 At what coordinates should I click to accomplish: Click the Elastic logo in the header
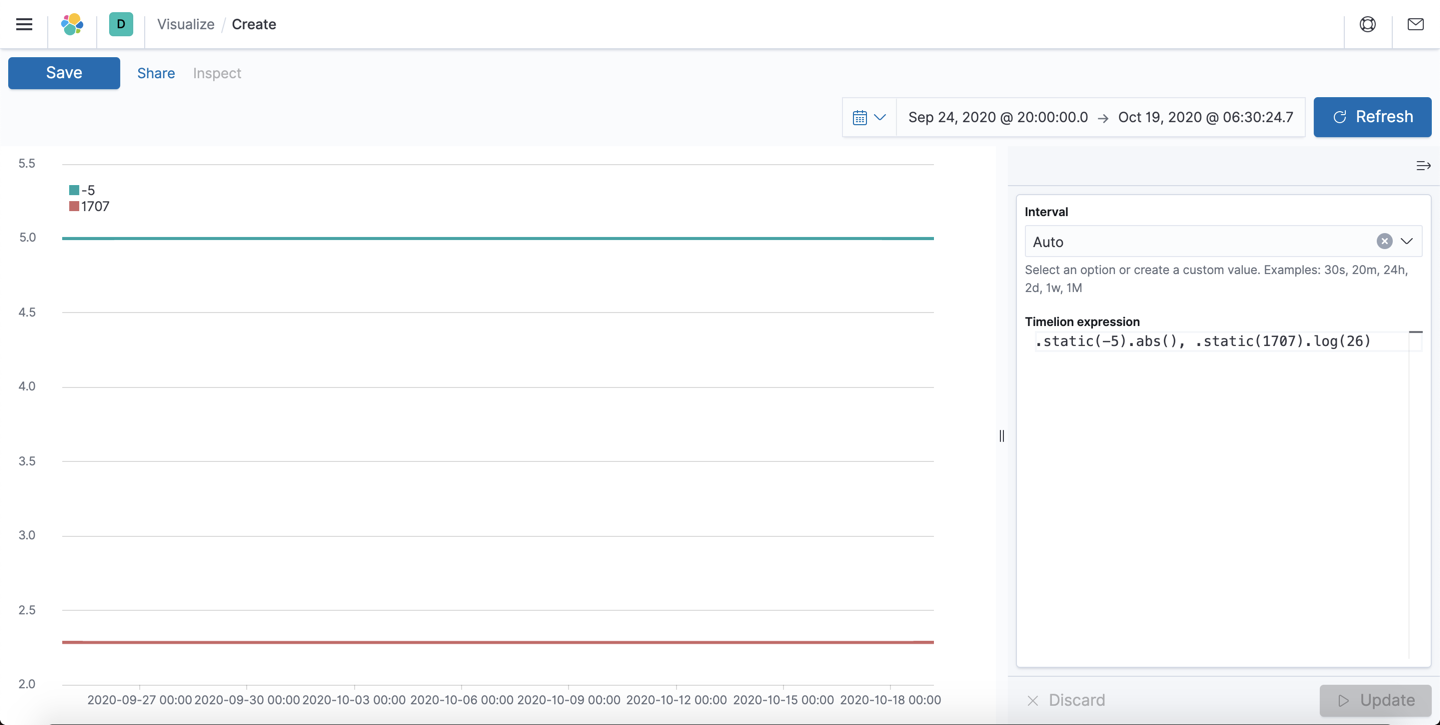click(71, 24)
